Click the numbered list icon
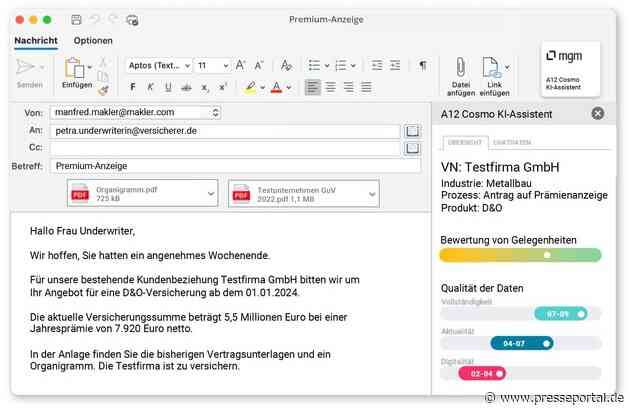The image size is (630, 412). [340, 65]
